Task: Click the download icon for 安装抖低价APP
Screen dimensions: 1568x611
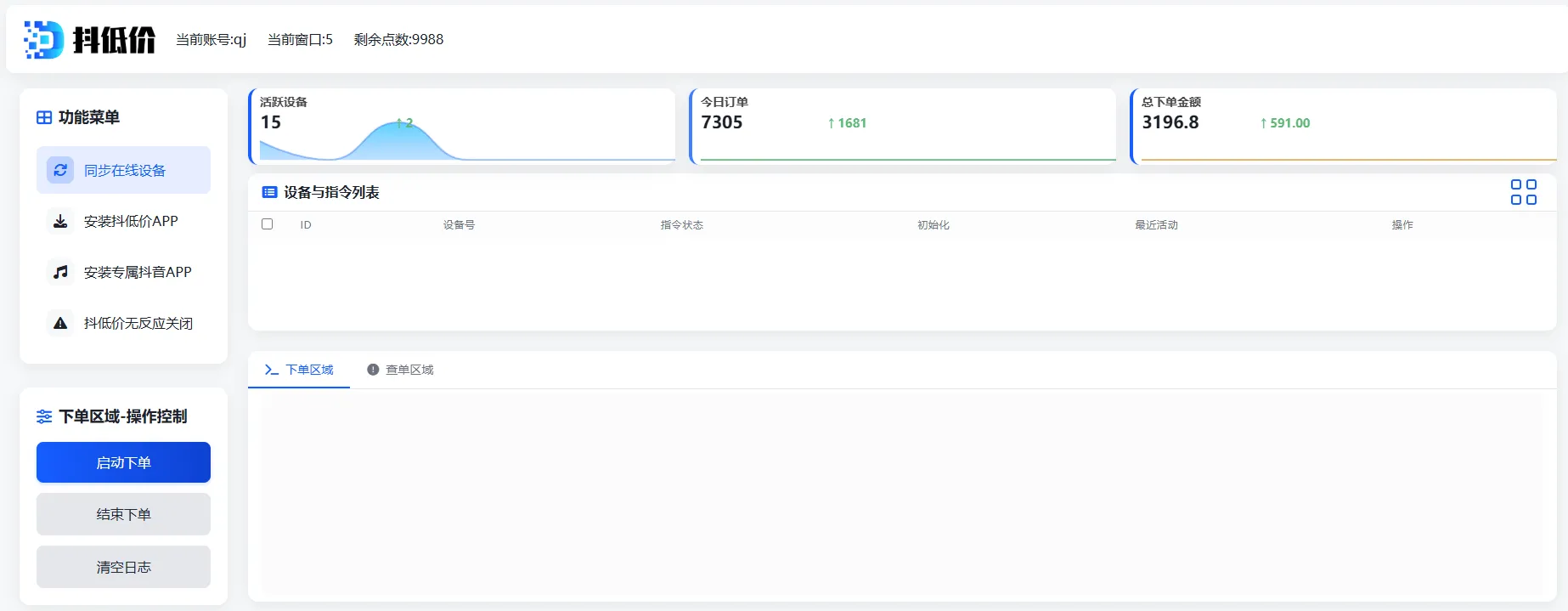Action: (60, 222)
